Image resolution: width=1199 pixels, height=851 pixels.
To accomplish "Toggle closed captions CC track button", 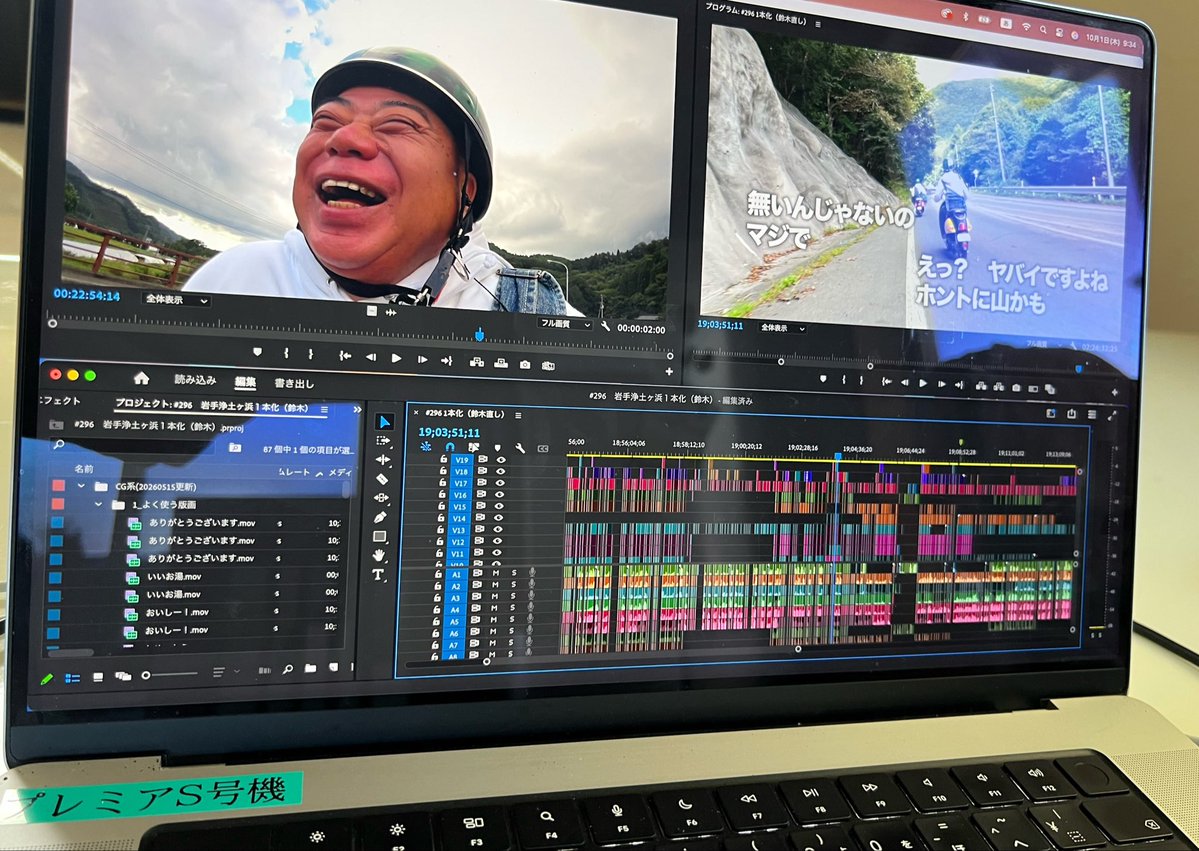I will click(x=543, y=449).
